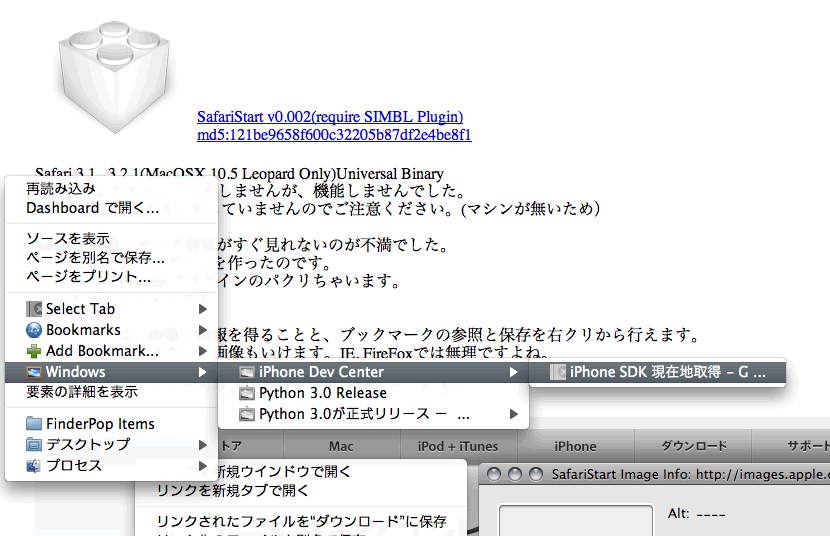Click the green plus Add Bookmark icon
The height and width of the screenshot is (536, 830).
coord(34,351)
